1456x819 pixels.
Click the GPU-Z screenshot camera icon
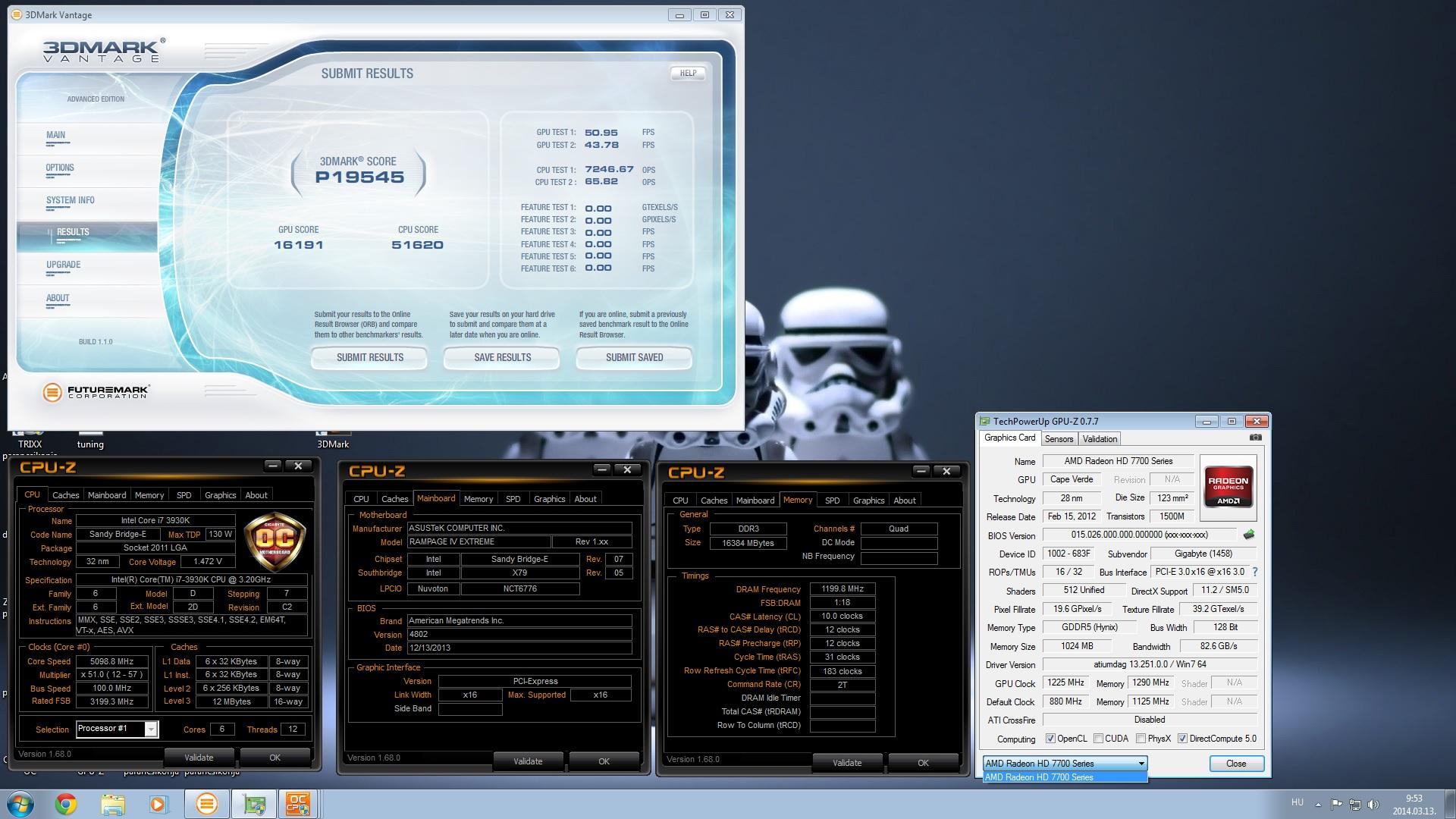[x=1256, y=438]
